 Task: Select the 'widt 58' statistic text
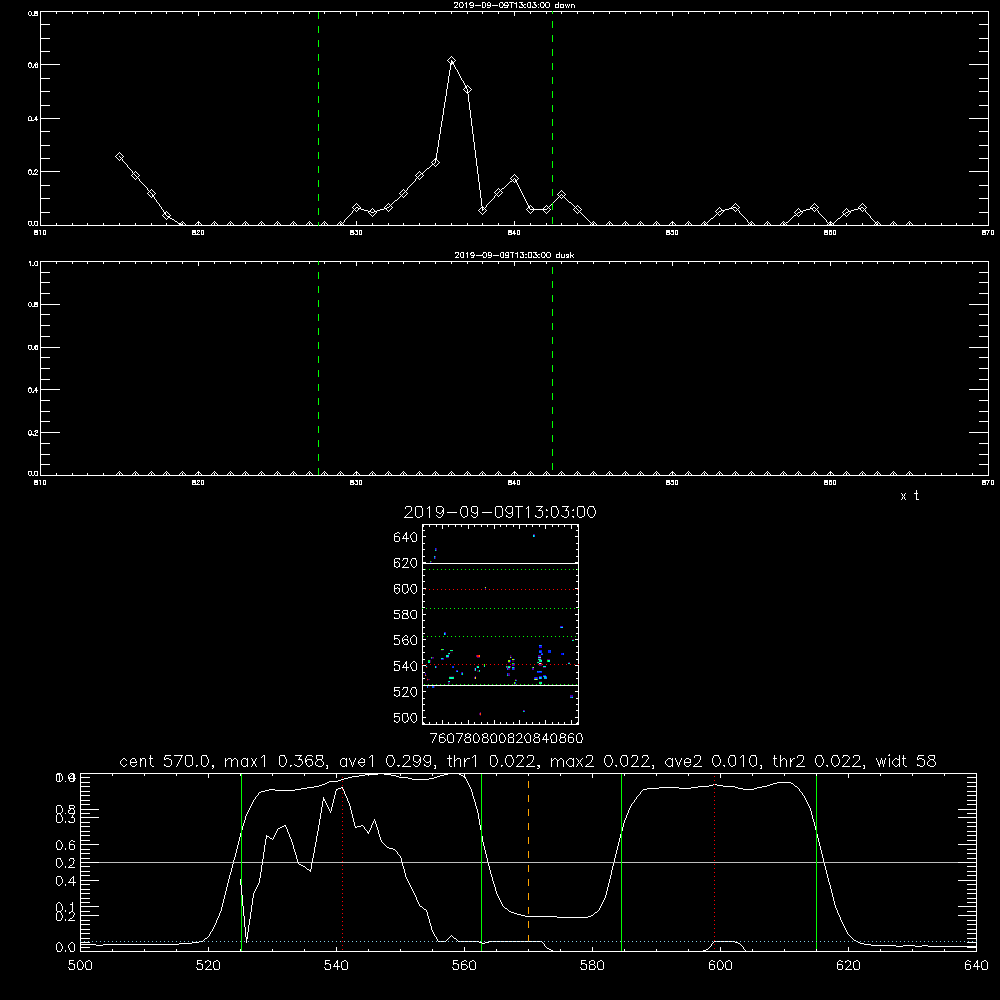point(906,761)
